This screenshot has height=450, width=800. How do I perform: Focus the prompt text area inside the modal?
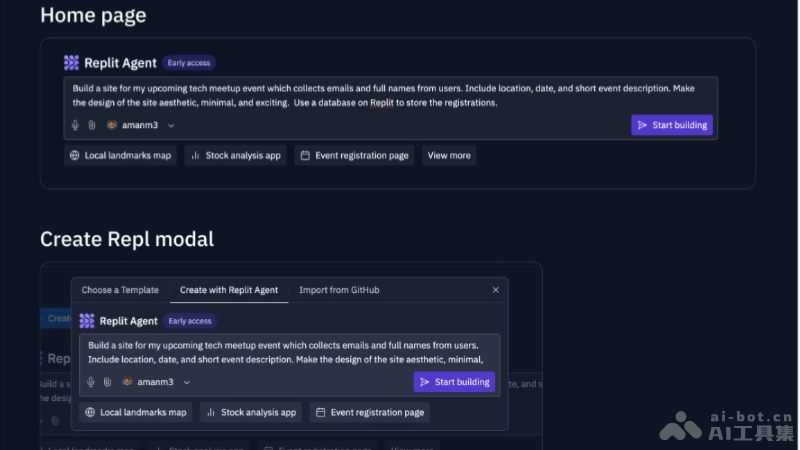click(x=288, y=352)
